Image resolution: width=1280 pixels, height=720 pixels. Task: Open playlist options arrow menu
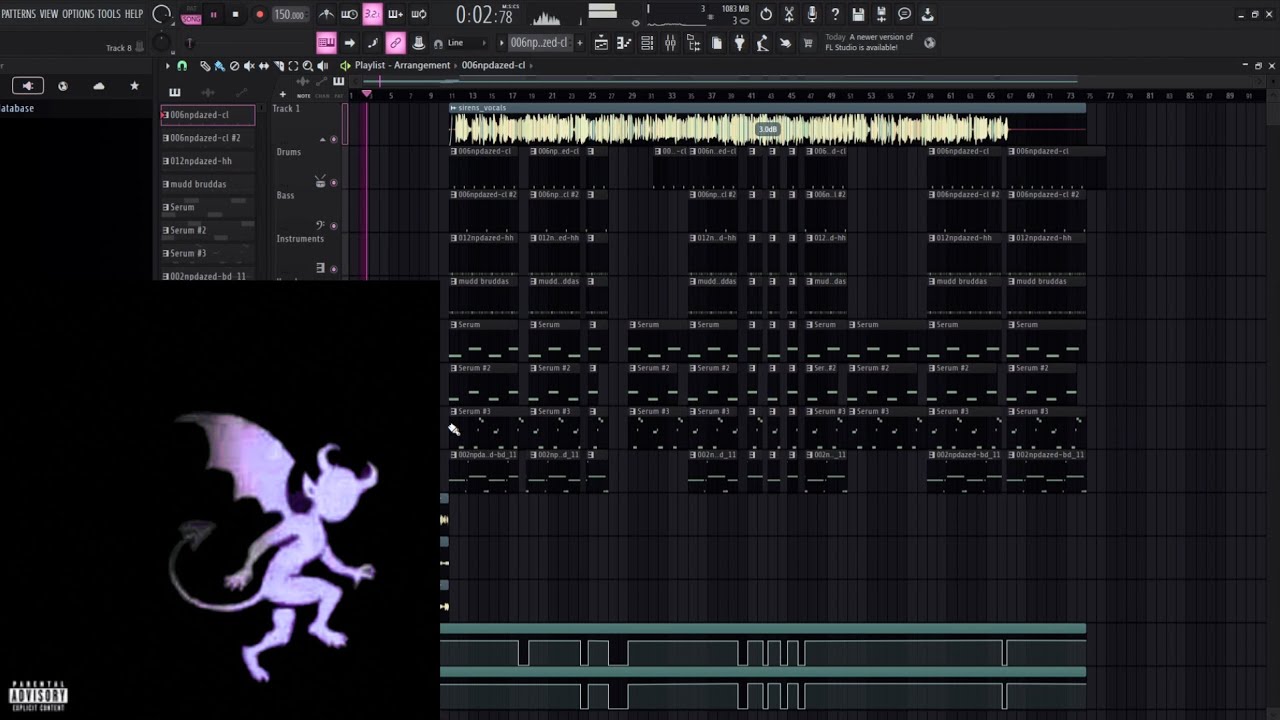point(168,65)
